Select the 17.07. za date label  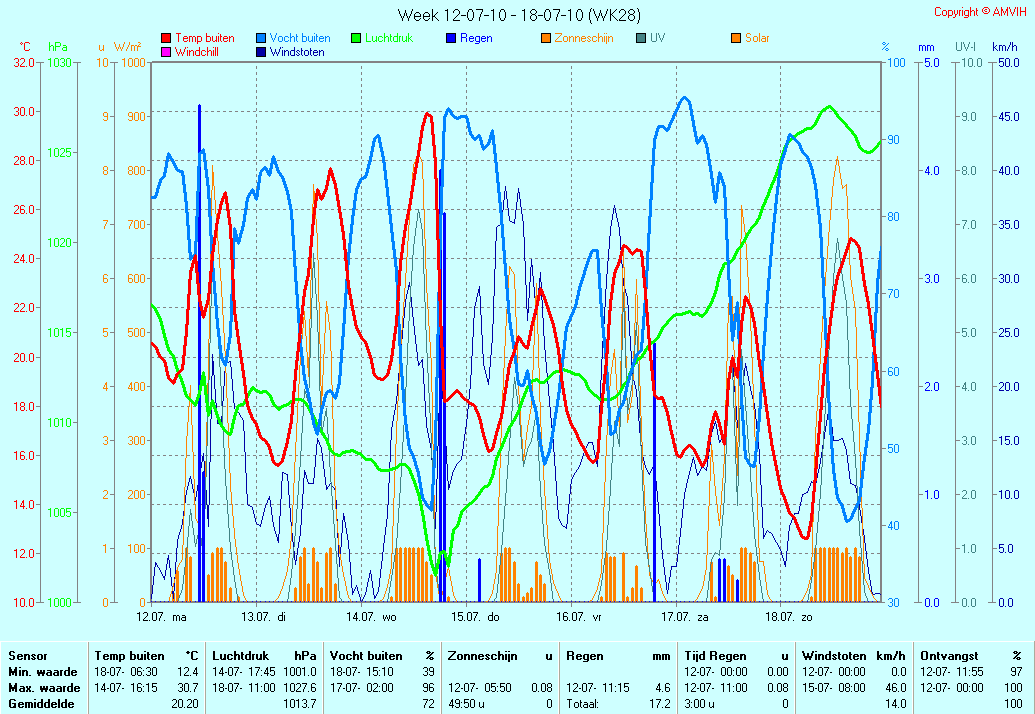(684, 618)
